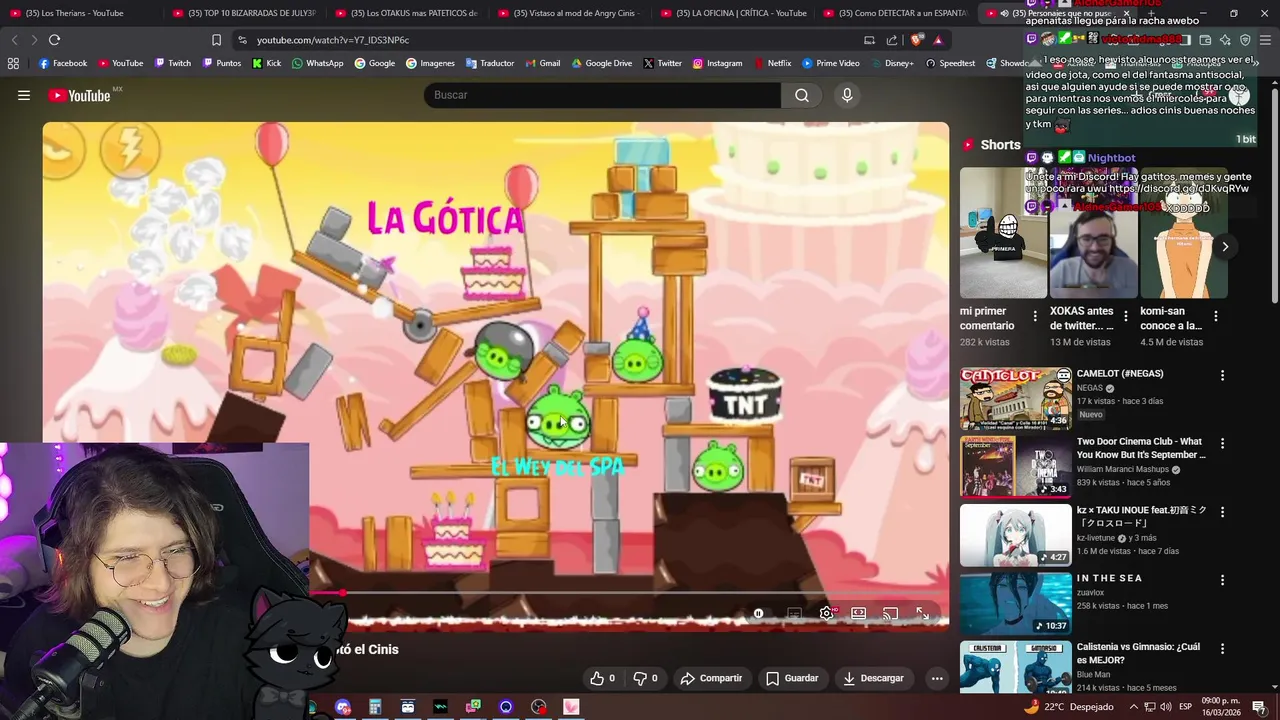The height and width of the screenshot is (720, 1280).
Task: Dislike the video with thumbs down
Action: pyautogui.click(x=645, y=678)
